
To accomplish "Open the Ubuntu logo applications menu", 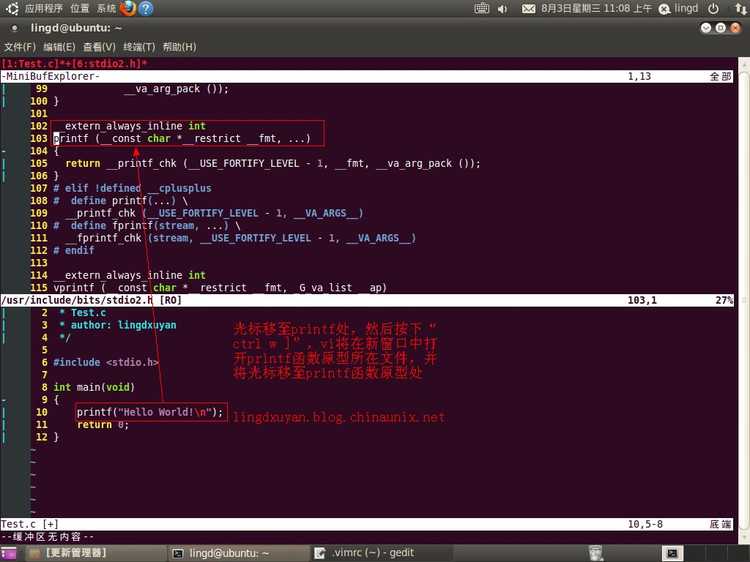I will pyautogui.click(x=11, y=8).
